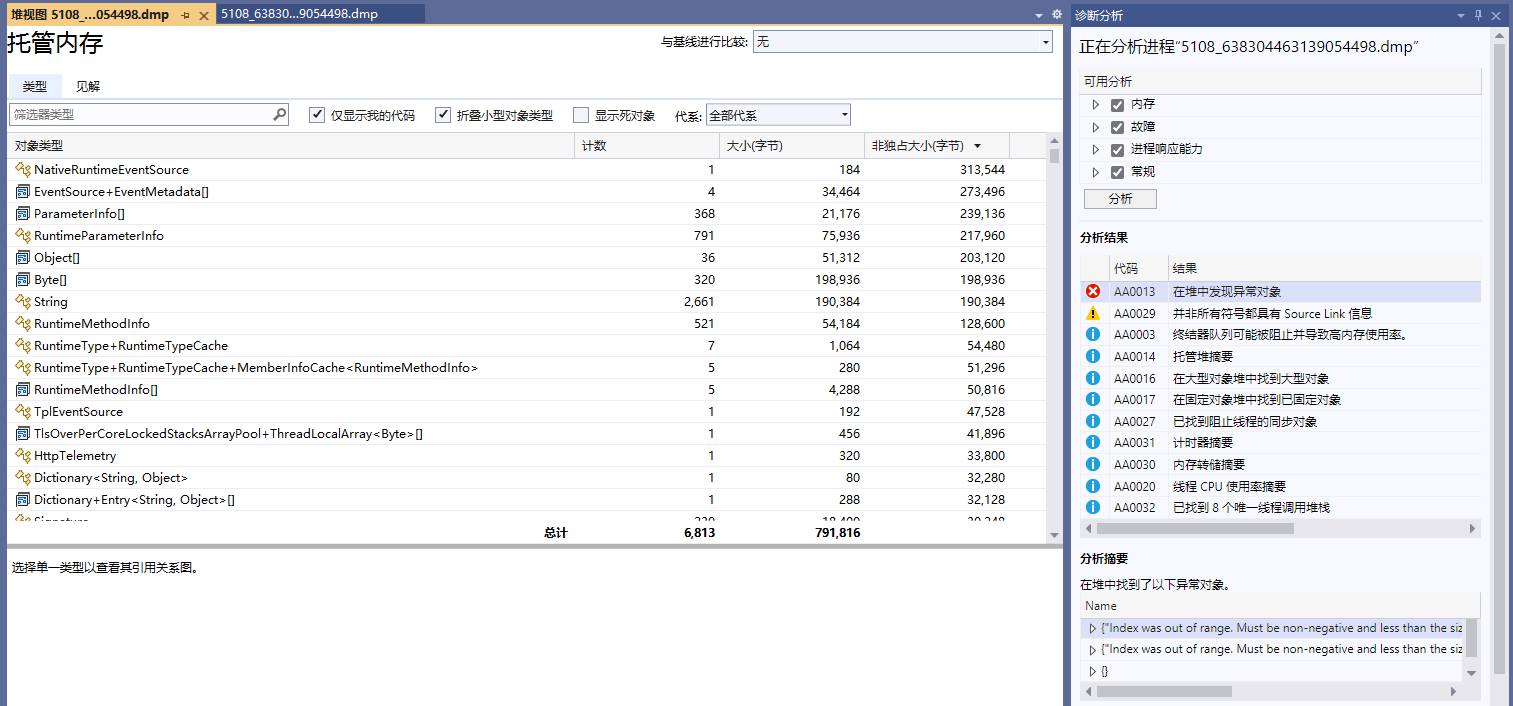Switch to the 见解 tab
Viewport: 1513px width, 706px height.
click(88, 87)
